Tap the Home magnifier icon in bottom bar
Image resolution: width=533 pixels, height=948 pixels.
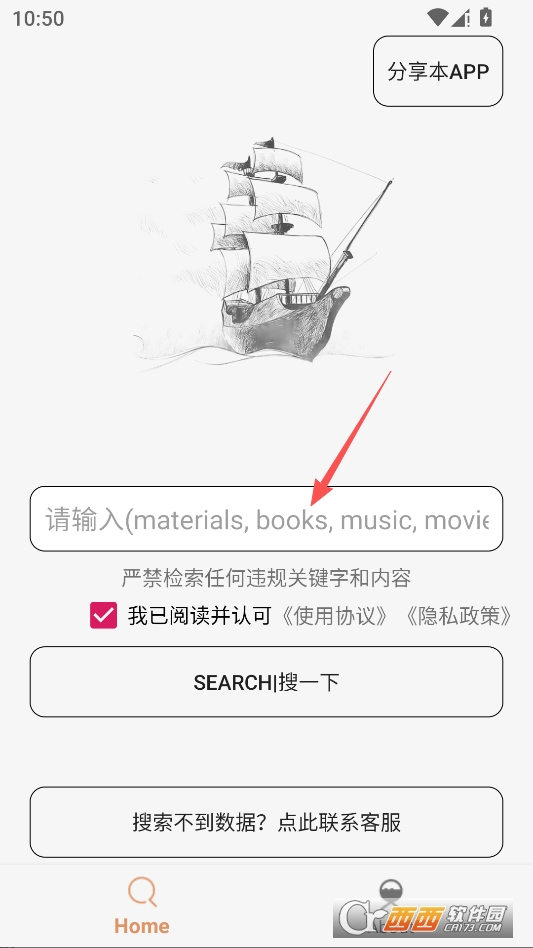142,892
